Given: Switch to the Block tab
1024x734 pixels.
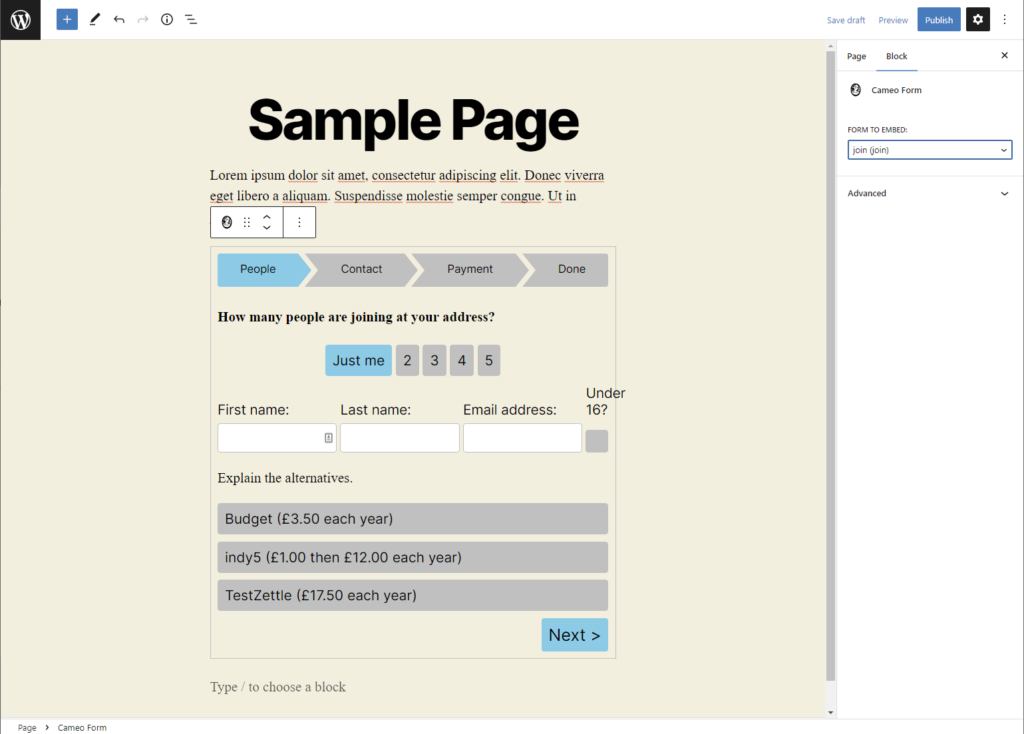Looking at the screenshot, I should (896, 56).
